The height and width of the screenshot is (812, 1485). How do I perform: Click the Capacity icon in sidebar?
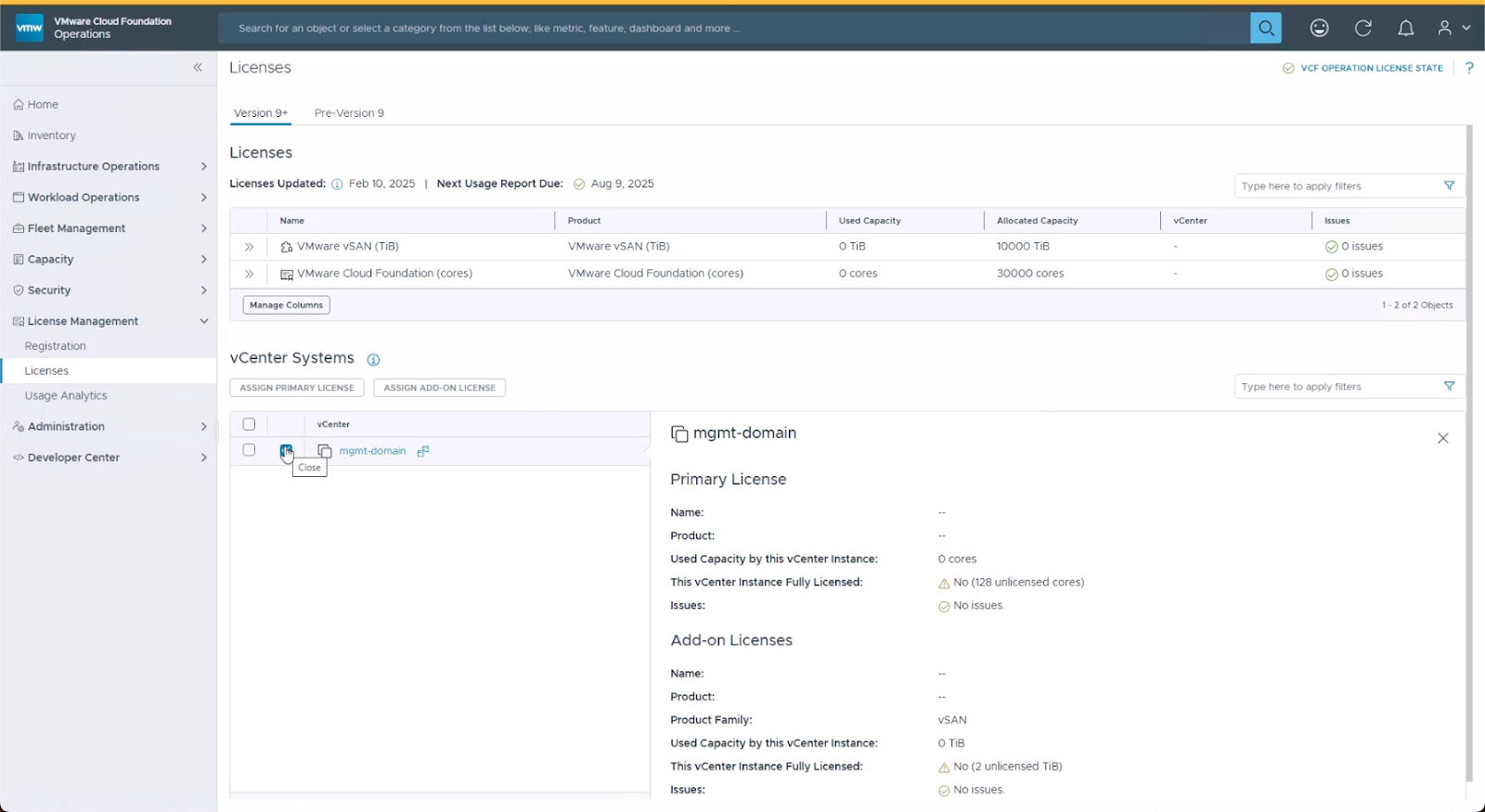[19, 259]
